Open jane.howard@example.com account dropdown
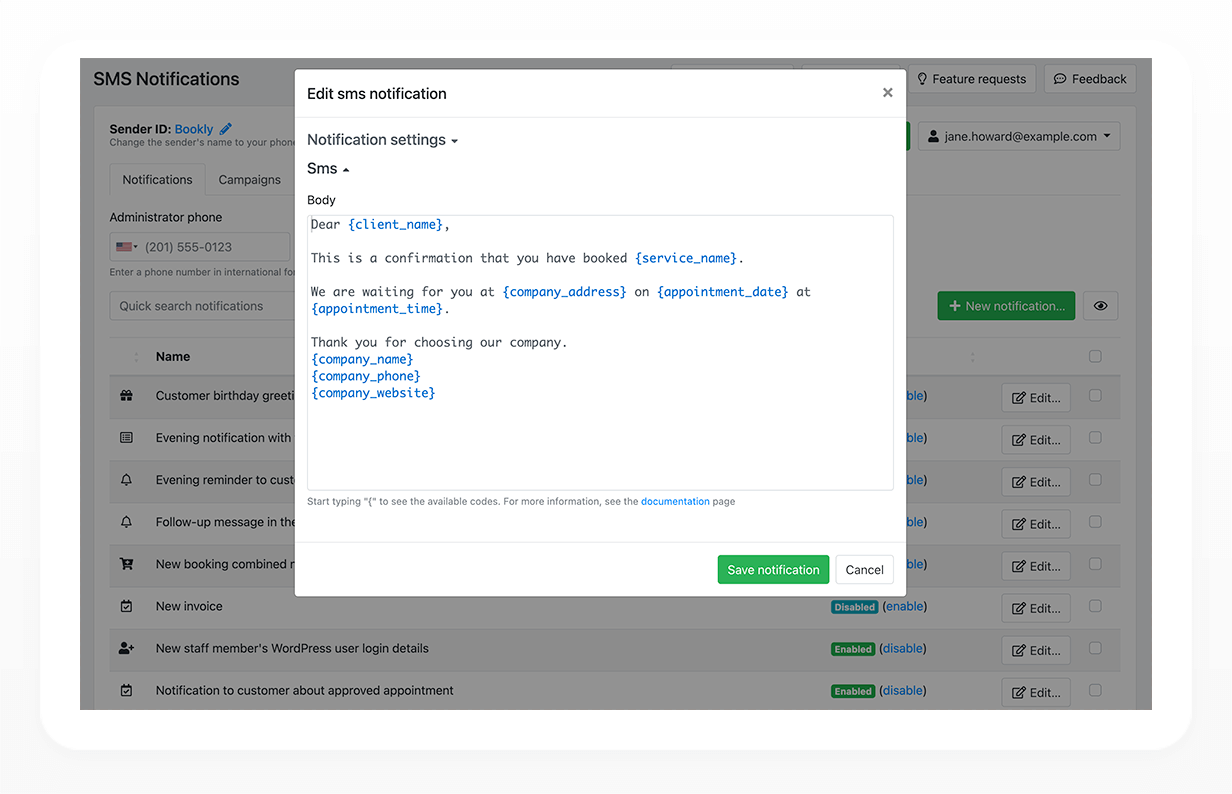1232x794 pixels. tap(1019, 137)
